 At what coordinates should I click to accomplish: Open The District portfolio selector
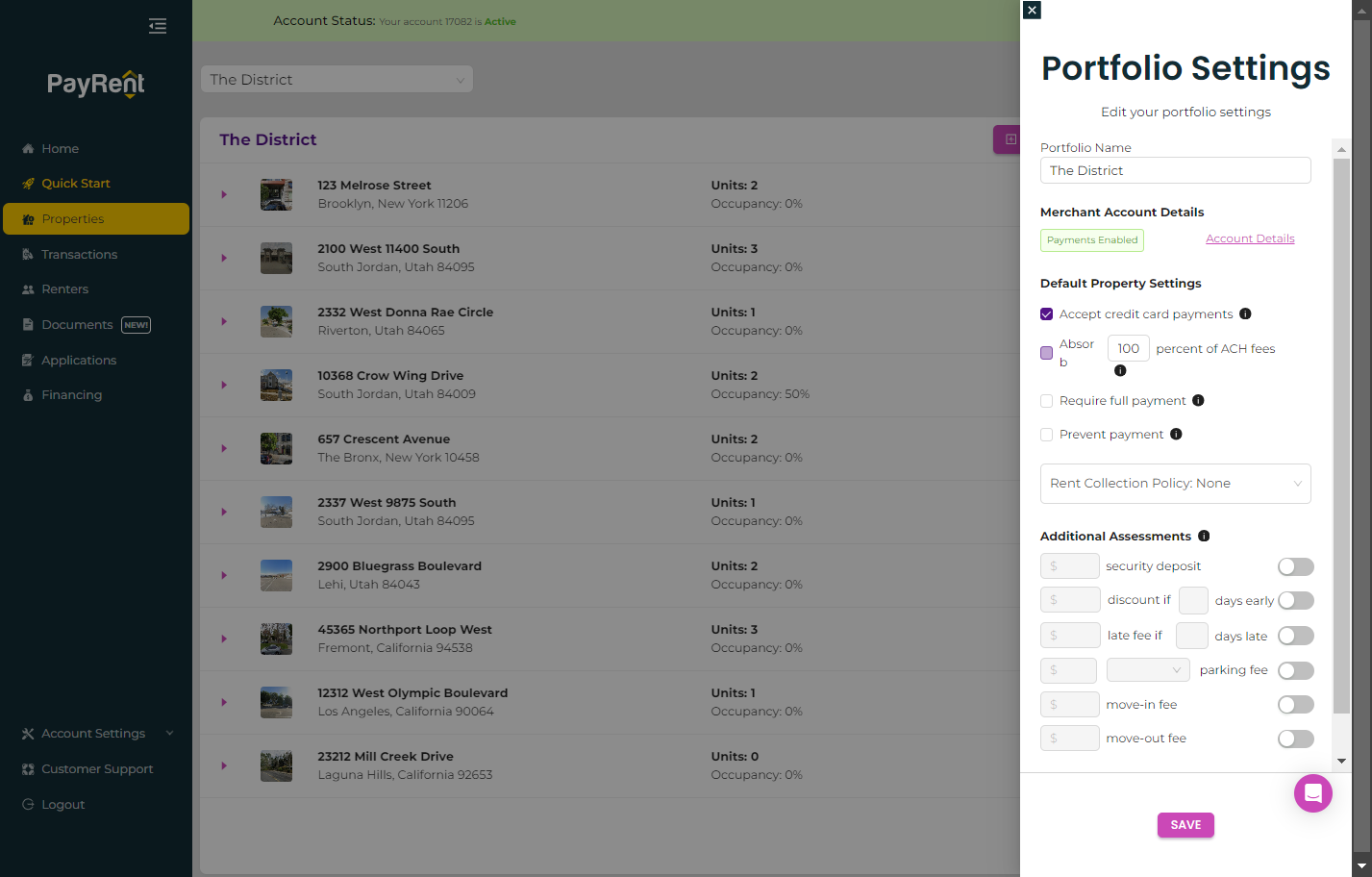click(337, 80)
